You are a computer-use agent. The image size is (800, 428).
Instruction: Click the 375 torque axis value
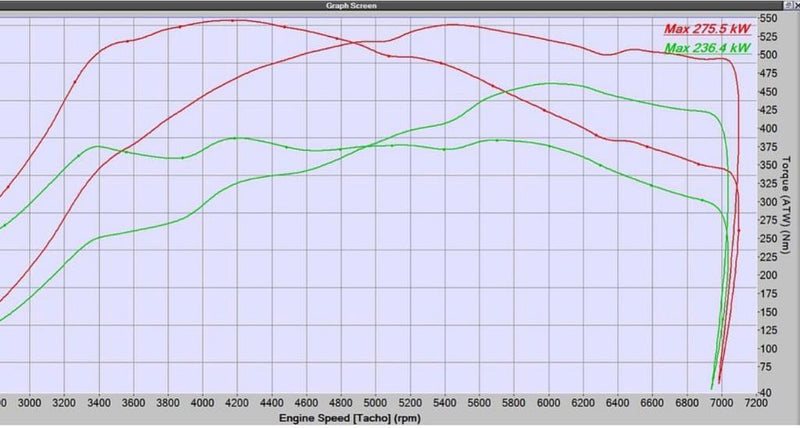769,147
